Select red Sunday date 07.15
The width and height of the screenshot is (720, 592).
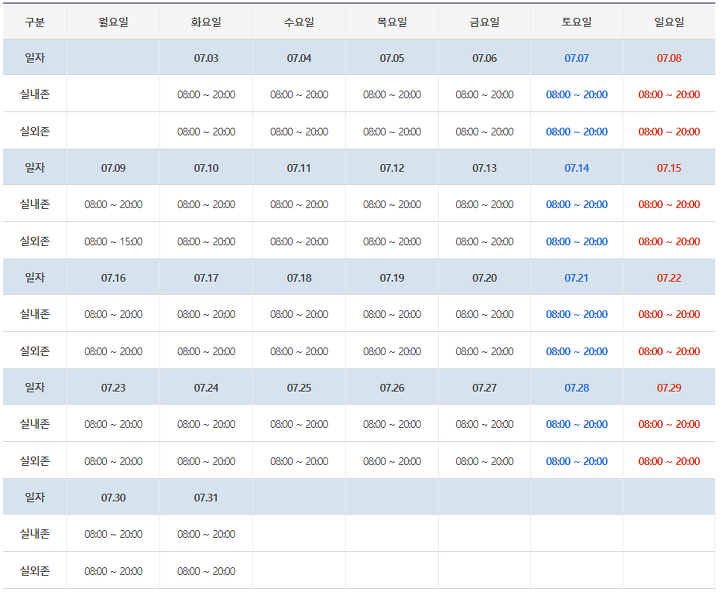[669, 168]
